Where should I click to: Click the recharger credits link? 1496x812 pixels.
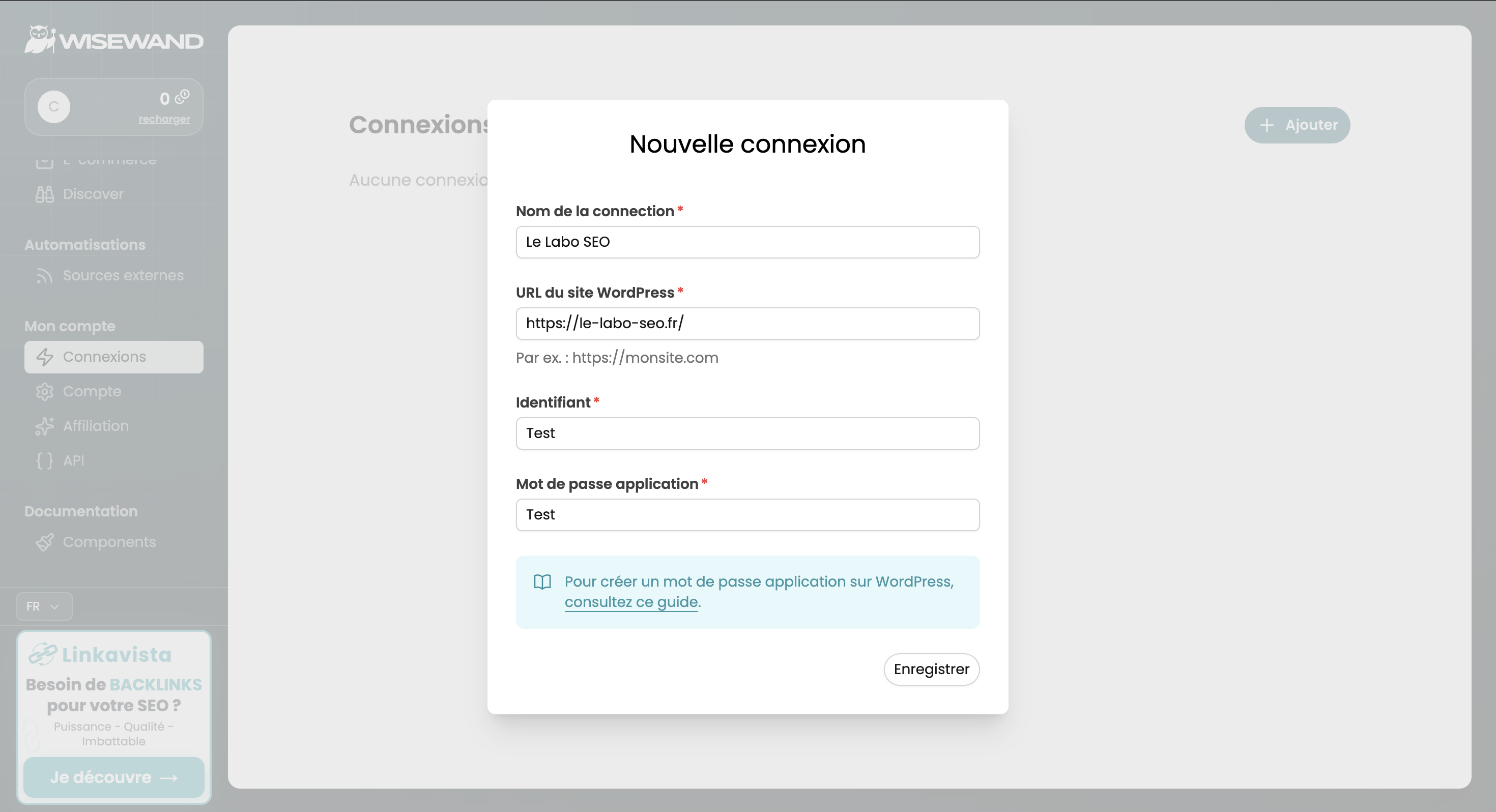[x=164, y=119]
